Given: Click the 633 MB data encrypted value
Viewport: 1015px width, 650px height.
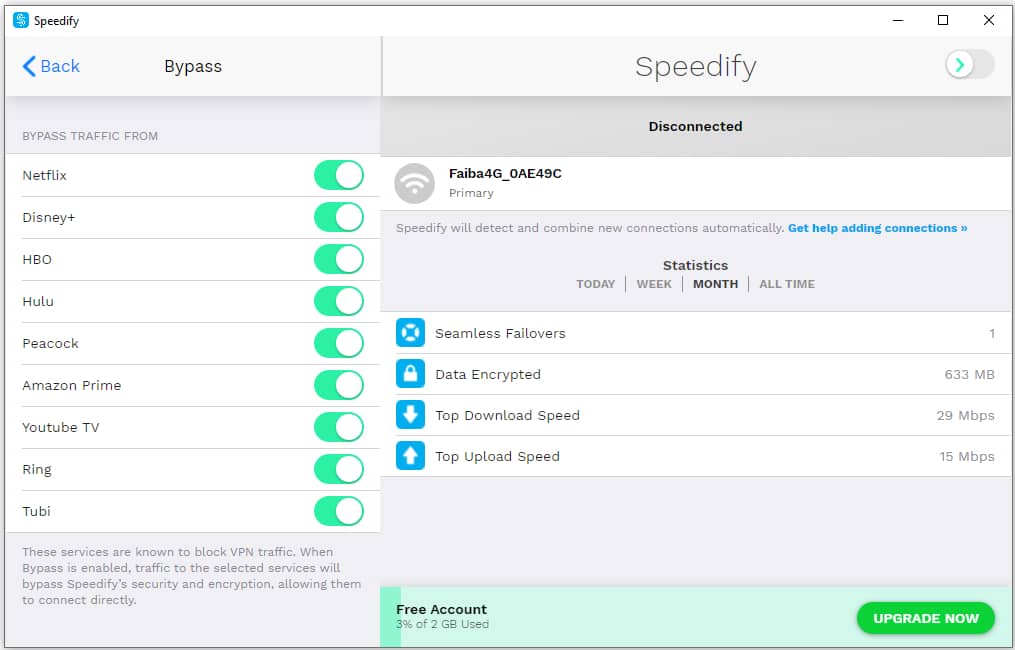Looking at the screenshot, I should pos(969,374).
